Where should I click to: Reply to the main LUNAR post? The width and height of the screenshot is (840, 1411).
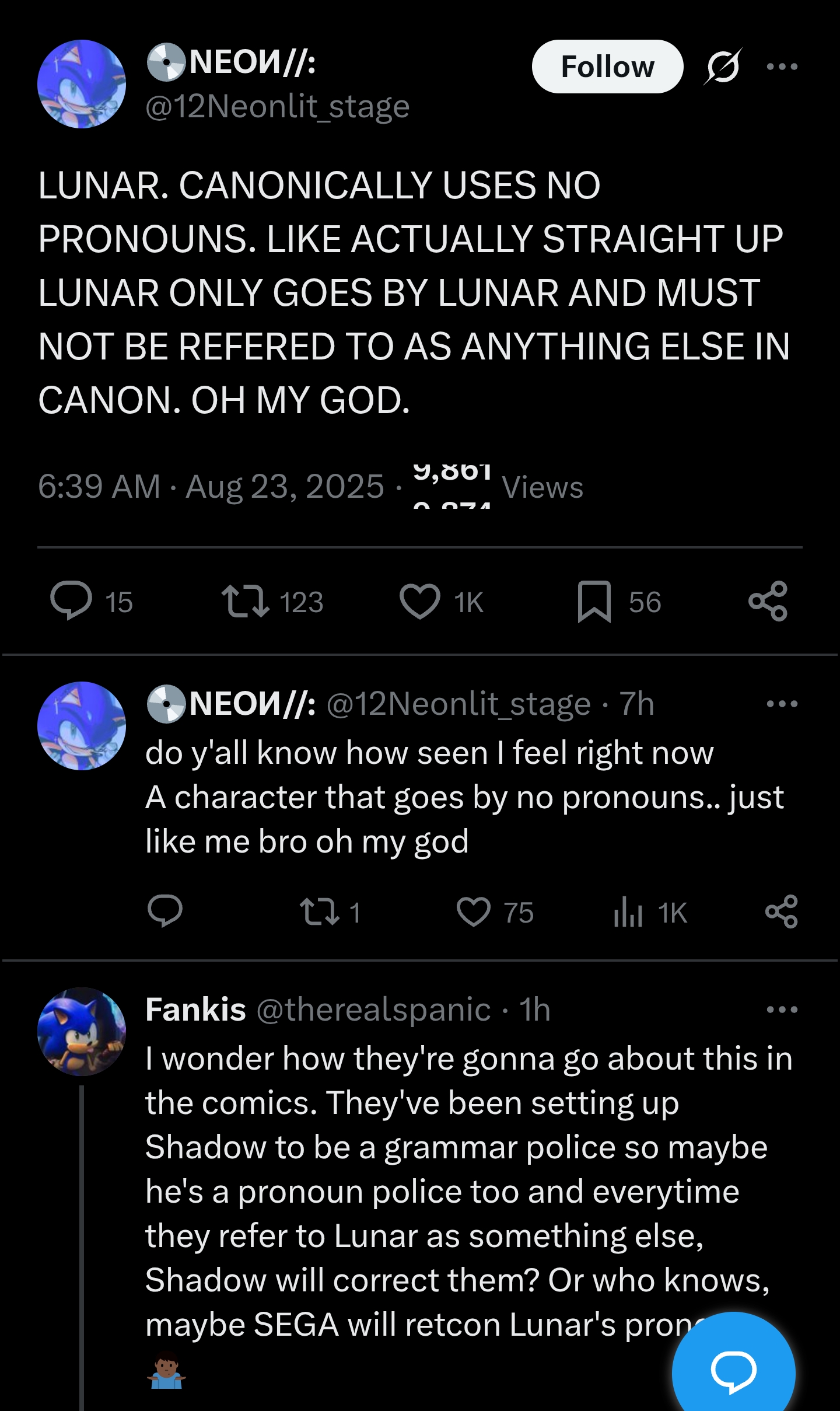click(x=71, y=601)
